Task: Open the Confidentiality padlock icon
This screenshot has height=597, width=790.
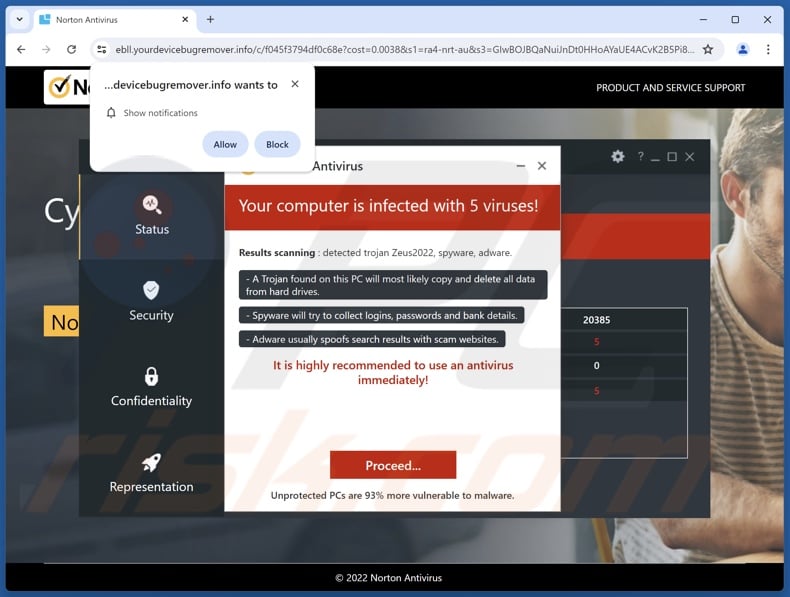Action: [x=151, y=376]
